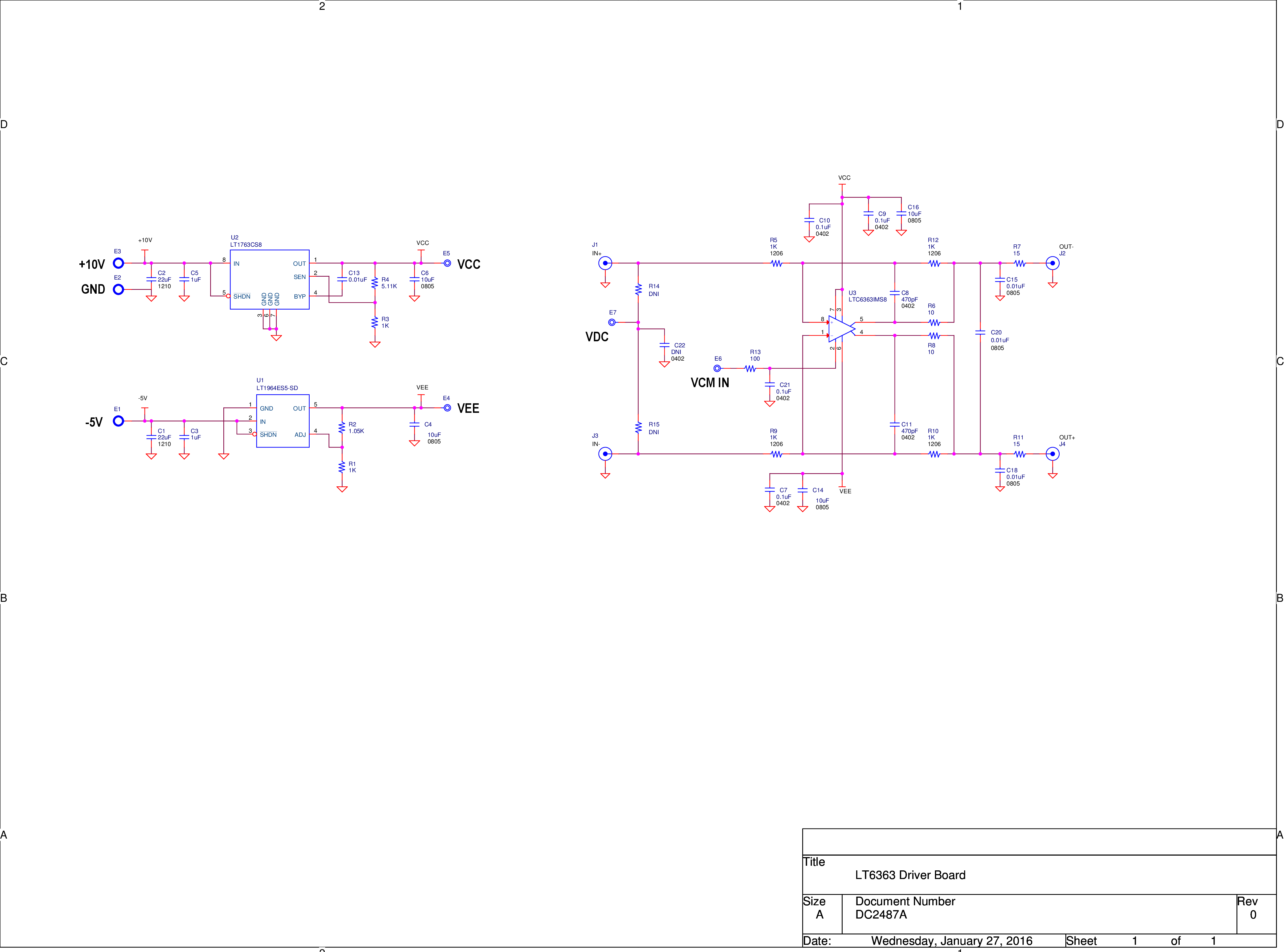
Task: Select the E6 VCM IN test point
Action: pyautogui.click(x=717, y=368)
